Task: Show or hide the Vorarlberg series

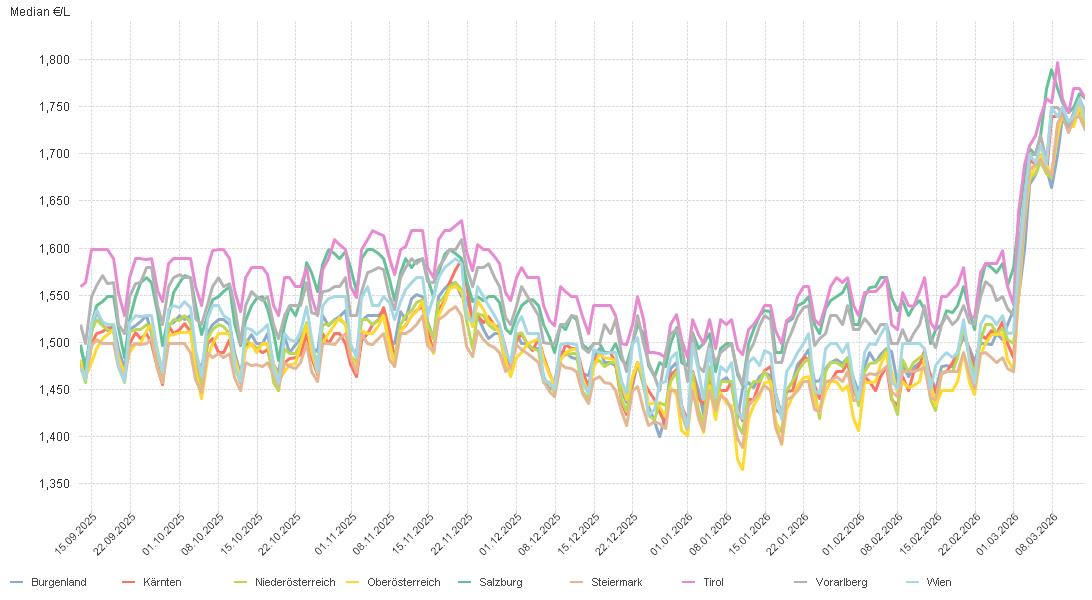Action: 839,582
